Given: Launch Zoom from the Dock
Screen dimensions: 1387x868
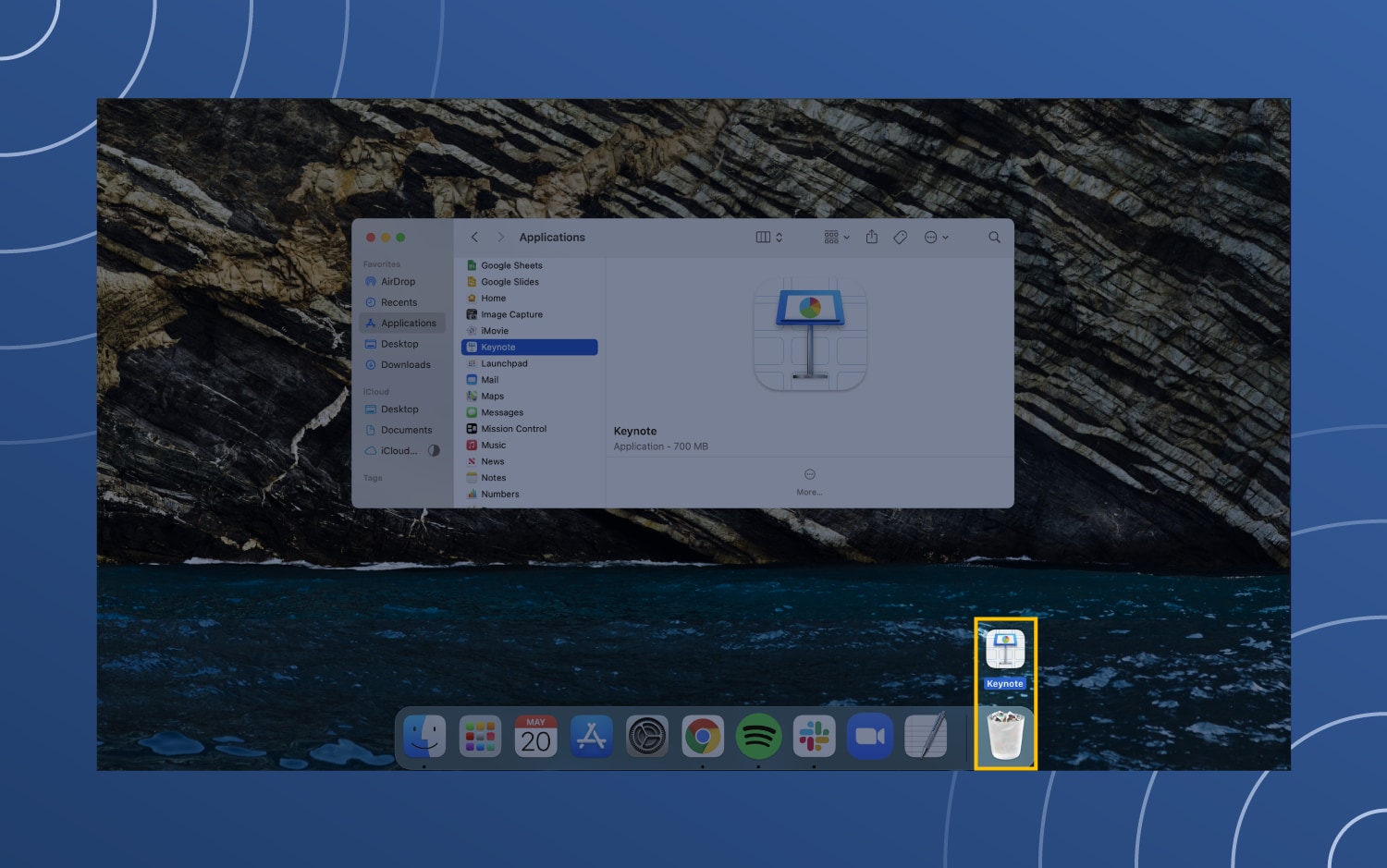Looking at the screenshot, I should tap(869, 737).
